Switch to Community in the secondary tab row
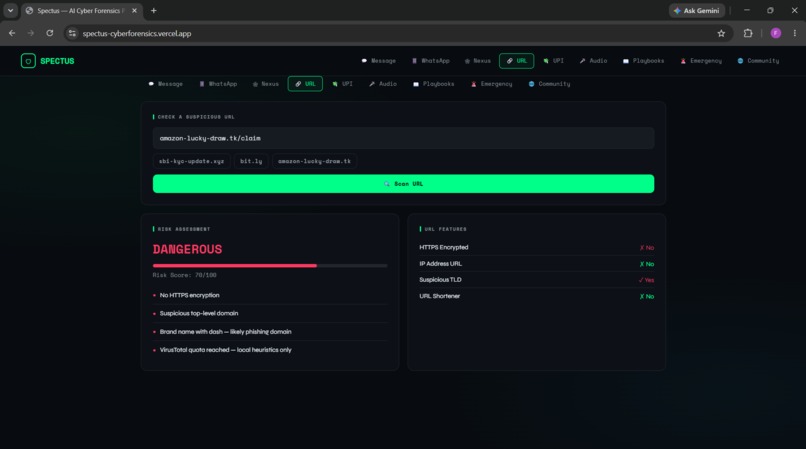Viewport: 806px width, 449px height. coord(549,84)
